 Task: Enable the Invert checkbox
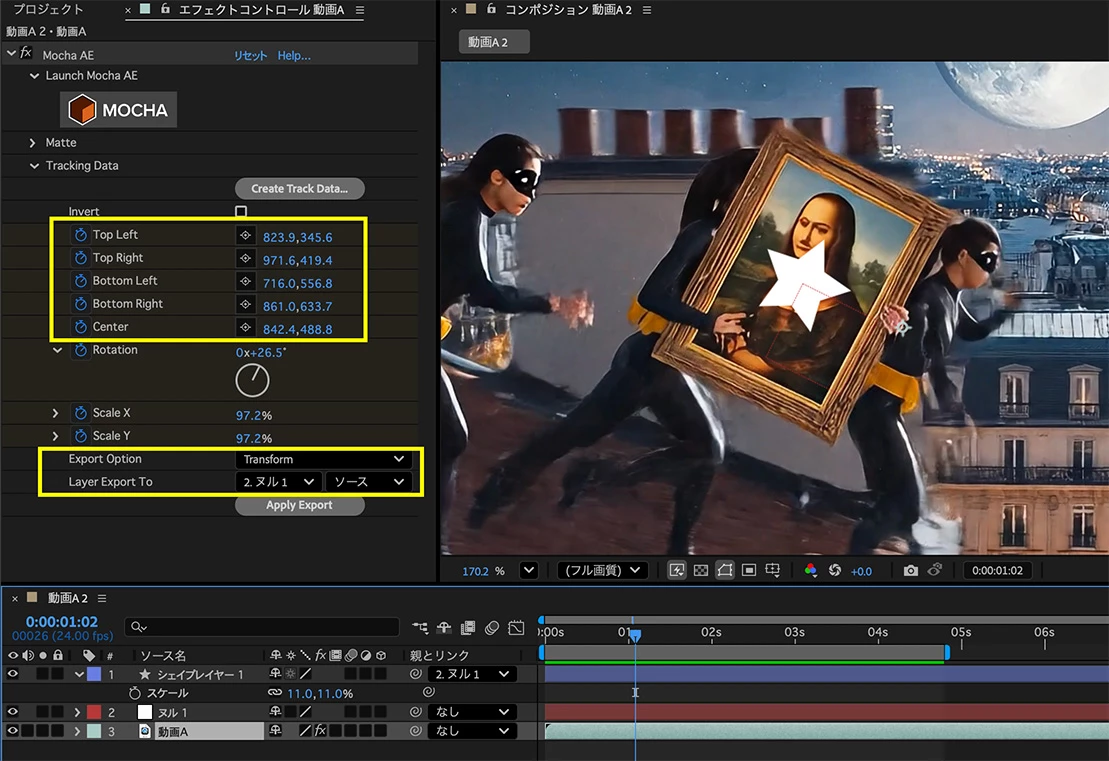pos(241,211)
